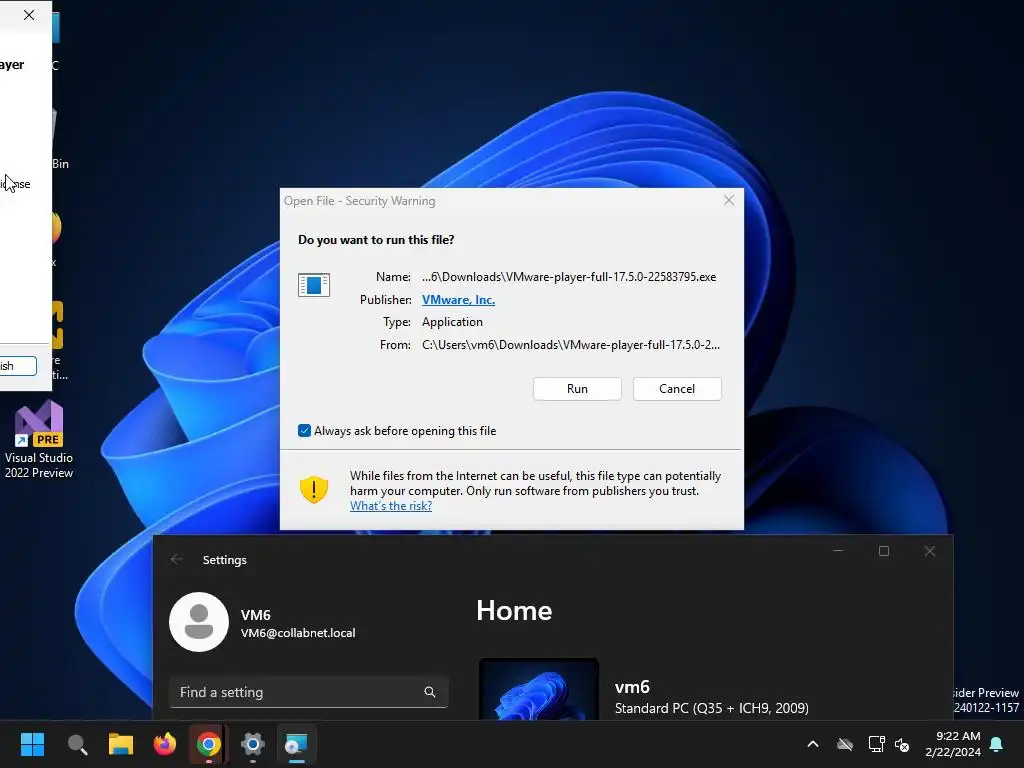Close the Open File - Security Warning dialog
1024x768 pixels.
point(729,200)
